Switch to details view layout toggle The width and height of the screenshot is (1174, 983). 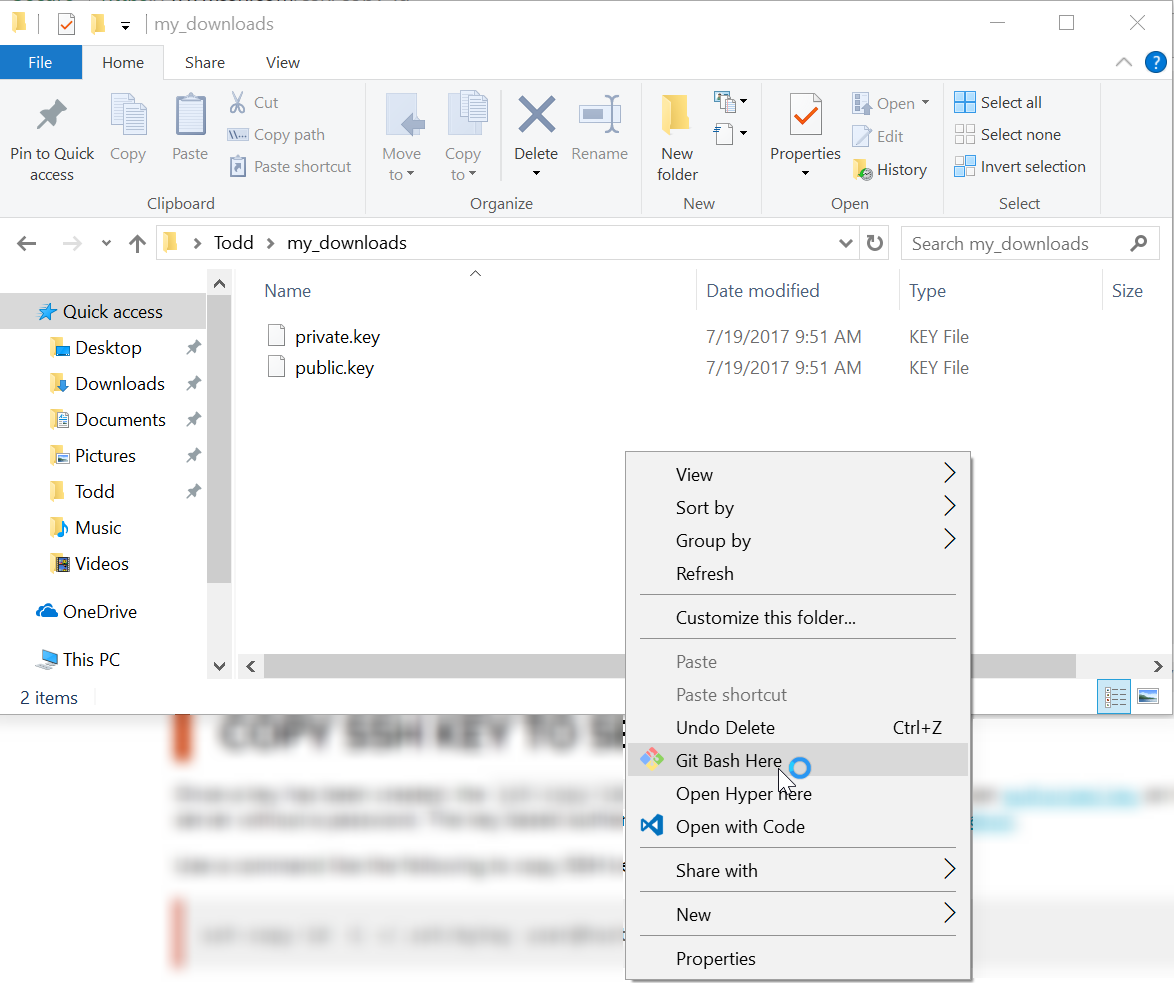[x=1114, y=697]
